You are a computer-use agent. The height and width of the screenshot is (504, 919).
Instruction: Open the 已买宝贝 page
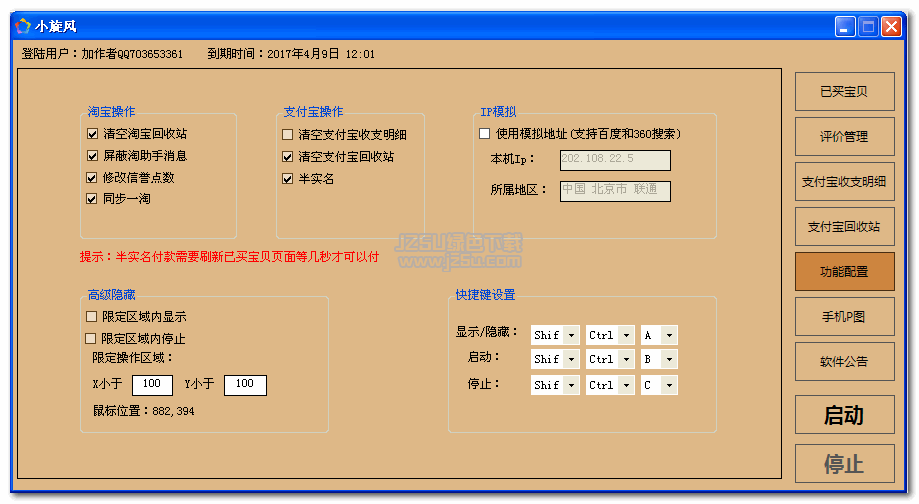pyautogui.click(x=845, y=91)
